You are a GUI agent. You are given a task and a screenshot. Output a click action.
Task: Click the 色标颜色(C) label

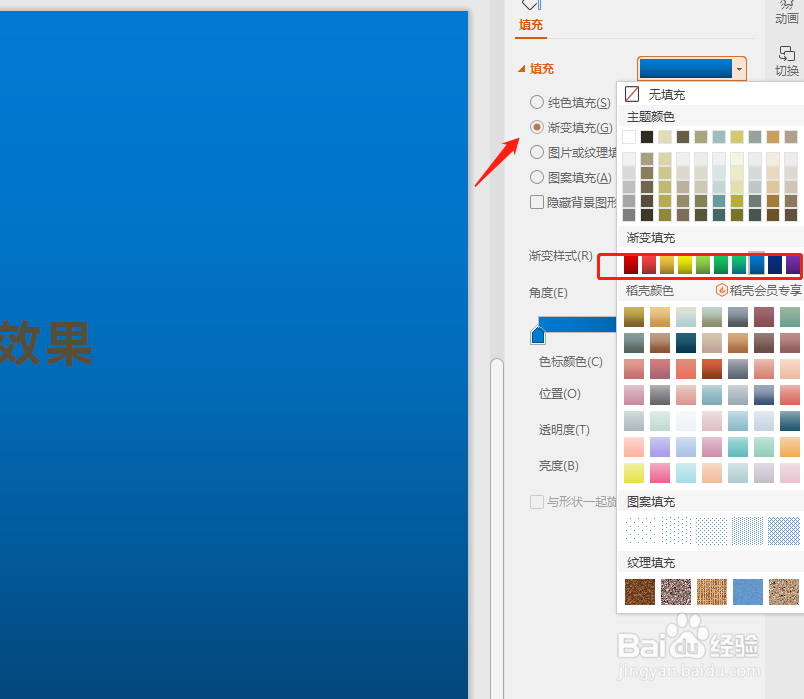point(571,362)
